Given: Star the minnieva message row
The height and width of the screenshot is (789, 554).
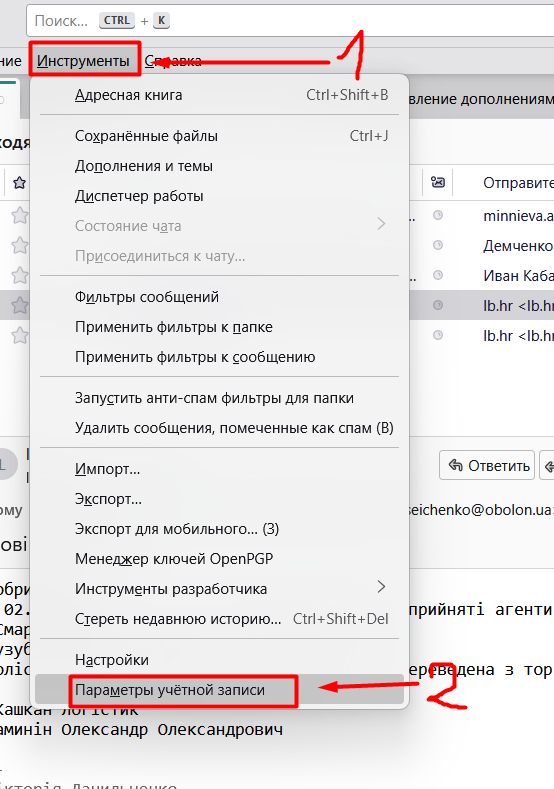Looking at the screenshot, I should tap(20, 215).
